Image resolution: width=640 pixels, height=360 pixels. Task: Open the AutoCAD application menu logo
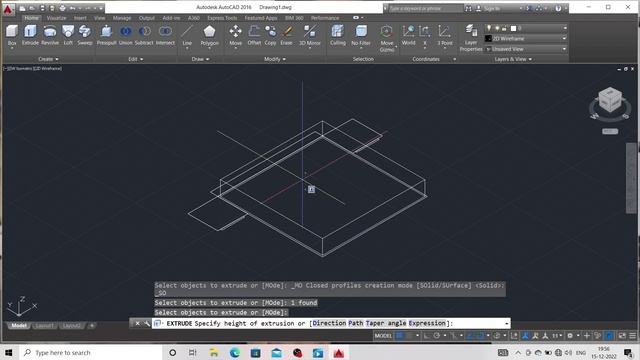pyautogui.click(x=8, y=9)
